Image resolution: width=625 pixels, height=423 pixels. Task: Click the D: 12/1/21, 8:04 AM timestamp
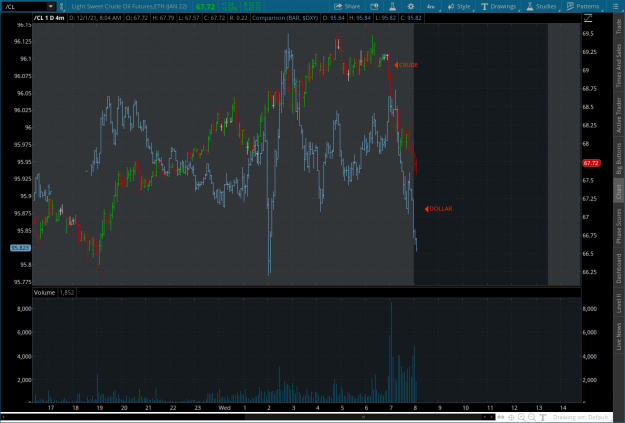pos(95,18)
